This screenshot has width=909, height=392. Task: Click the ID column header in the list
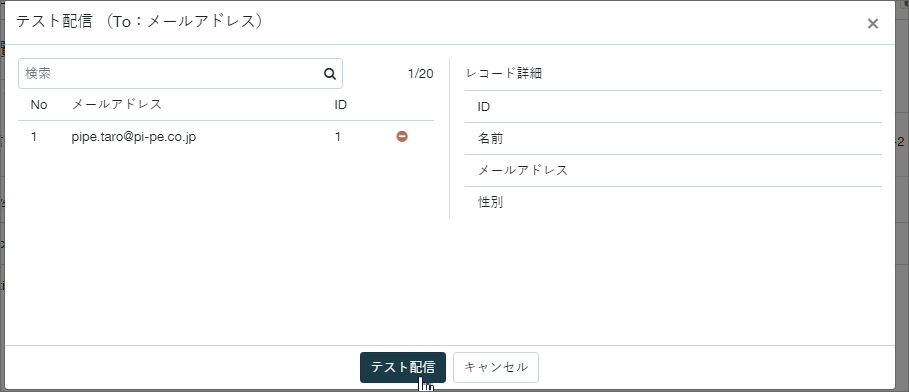pyautogui.click(x=341, y=104)
